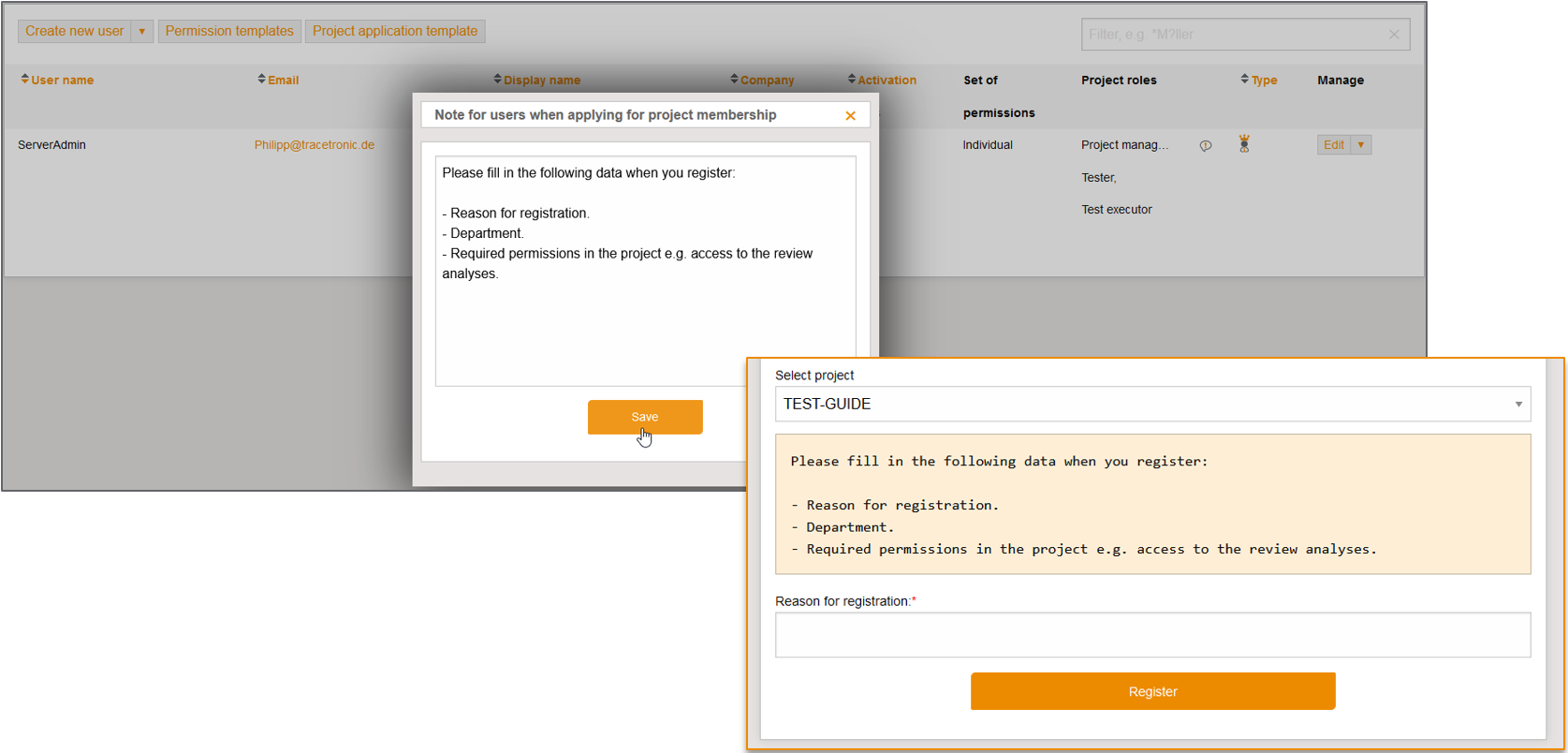Sort the table by Company column
The height and width of the screenshot is (753, 1568).
point(762,81)
